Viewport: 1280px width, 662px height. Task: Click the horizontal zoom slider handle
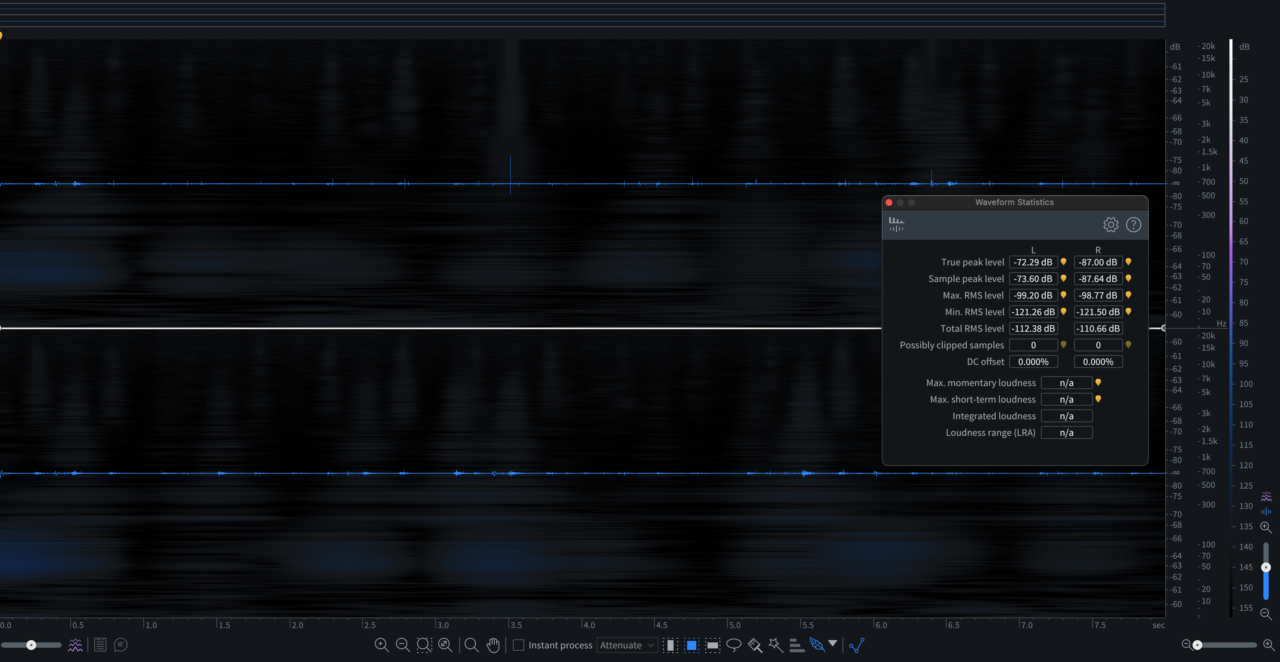(x=1197, y=645)
